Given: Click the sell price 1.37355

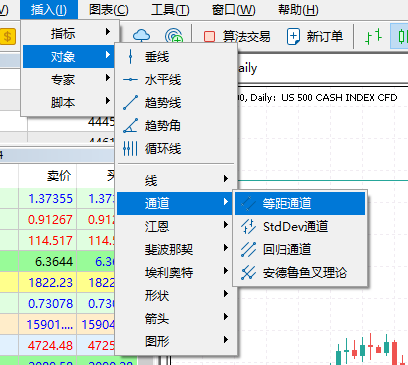Looking at the screenshot, I should tap(50, 199).
